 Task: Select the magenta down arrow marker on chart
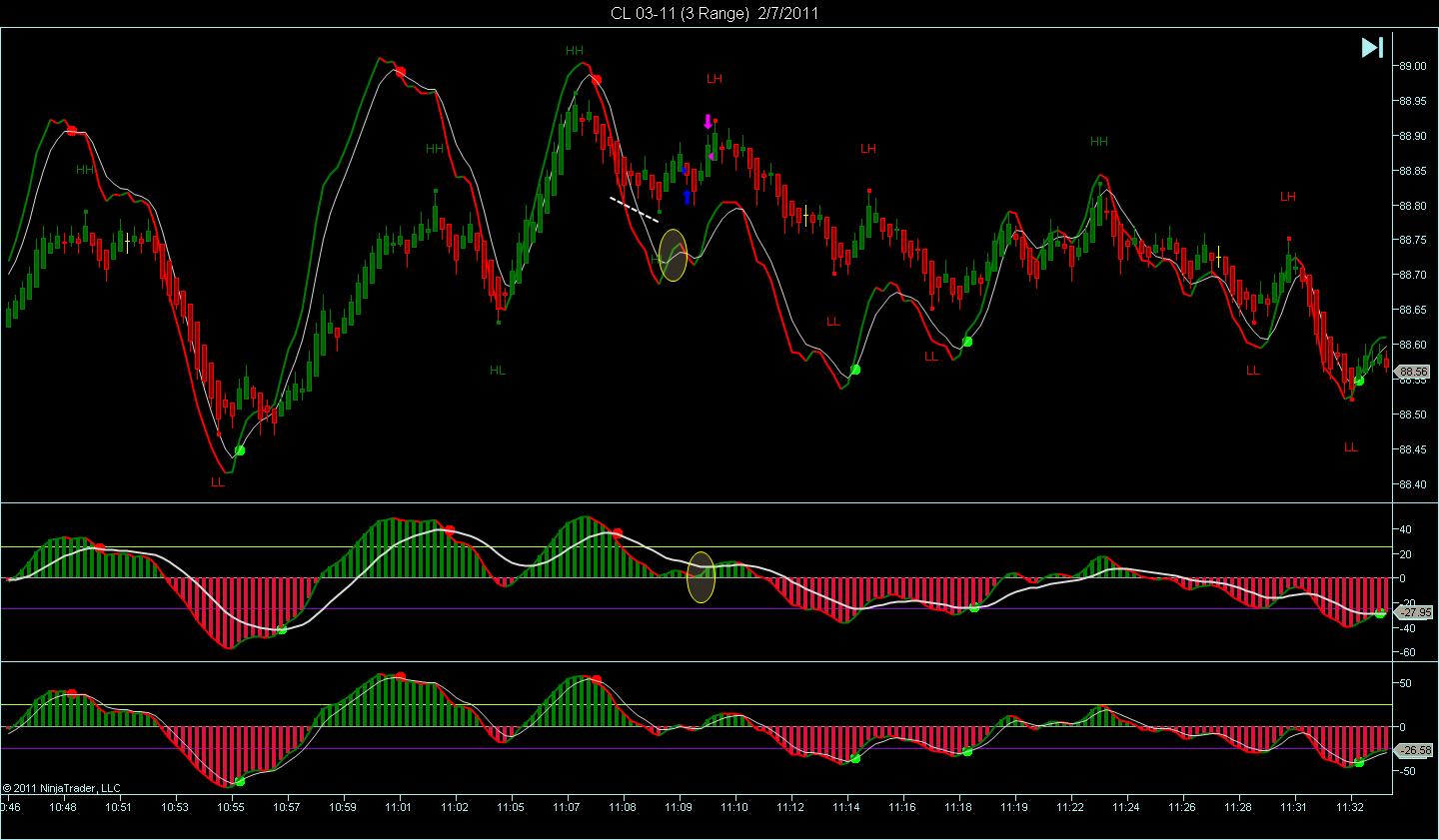tap(708, 122)
